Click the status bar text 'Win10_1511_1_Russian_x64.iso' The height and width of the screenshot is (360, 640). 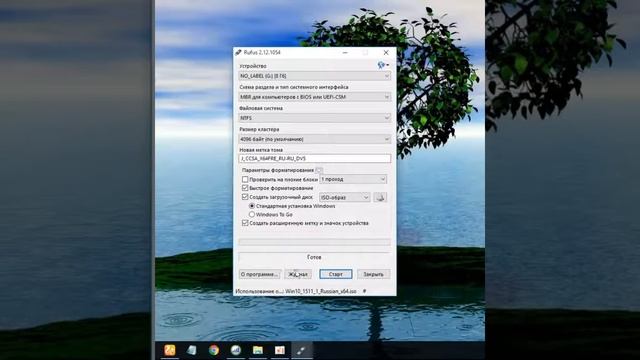pos(321,291)
